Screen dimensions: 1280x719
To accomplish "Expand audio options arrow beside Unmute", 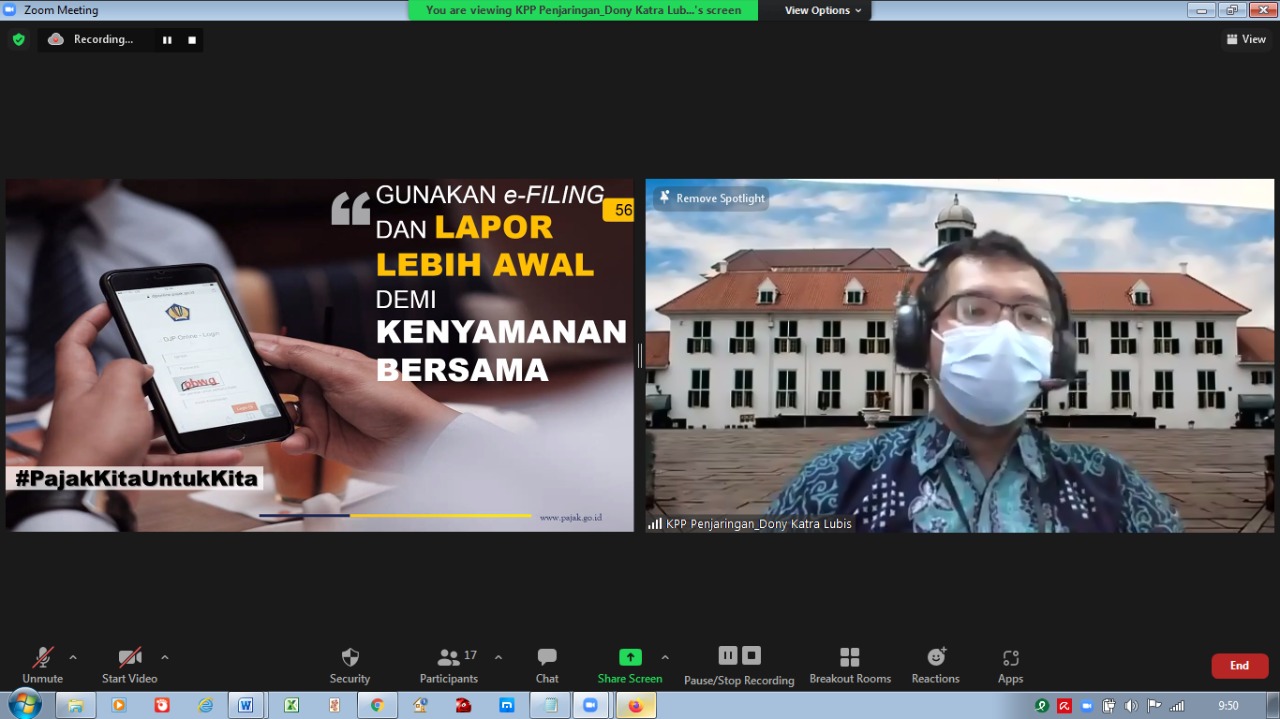I will click(x=73, y=657).
